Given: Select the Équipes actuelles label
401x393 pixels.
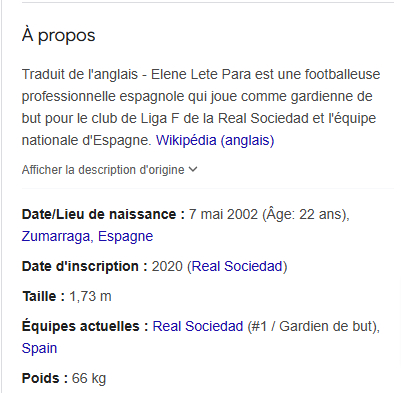Looking at the screenshot, I should (x=85, y=326).
